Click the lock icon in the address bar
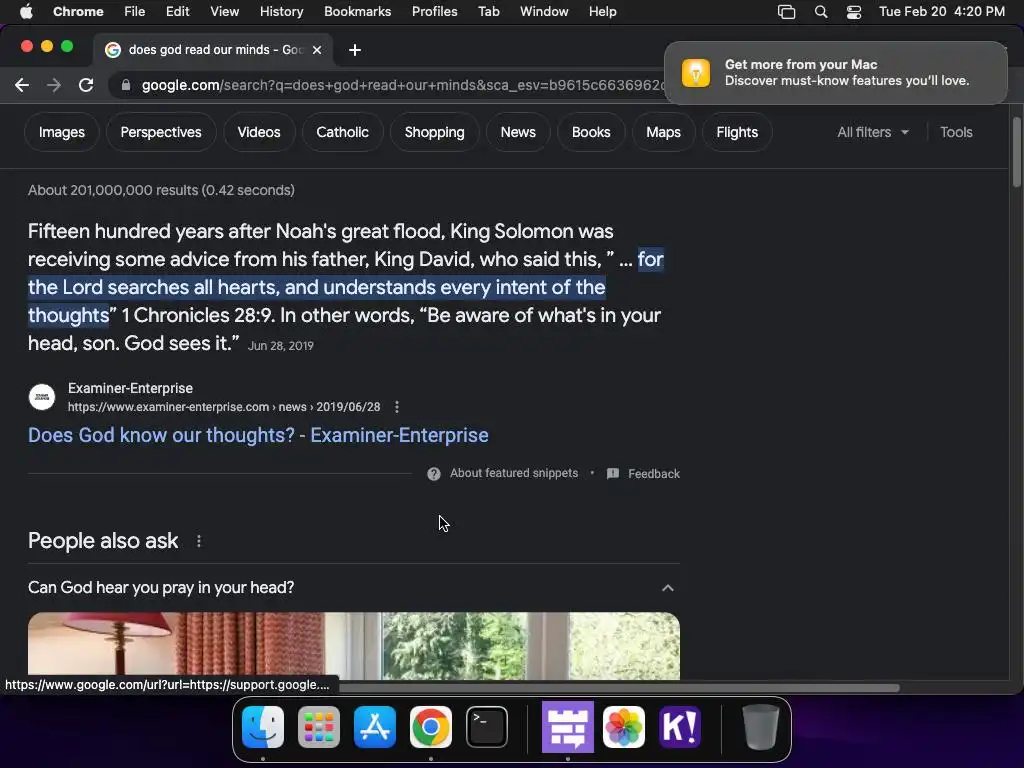Viewport: 1024px width, 768px height. point(126,85)
